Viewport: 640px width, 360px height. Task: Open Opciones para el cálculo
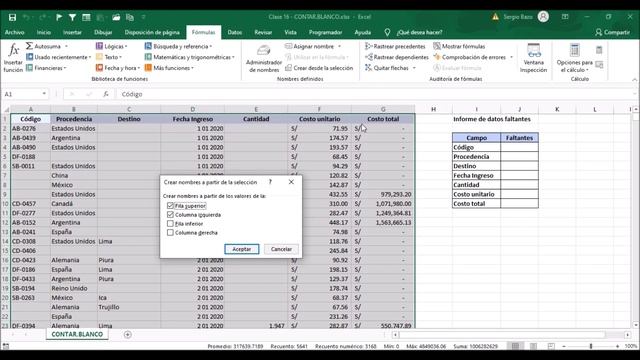pos(574,58)
